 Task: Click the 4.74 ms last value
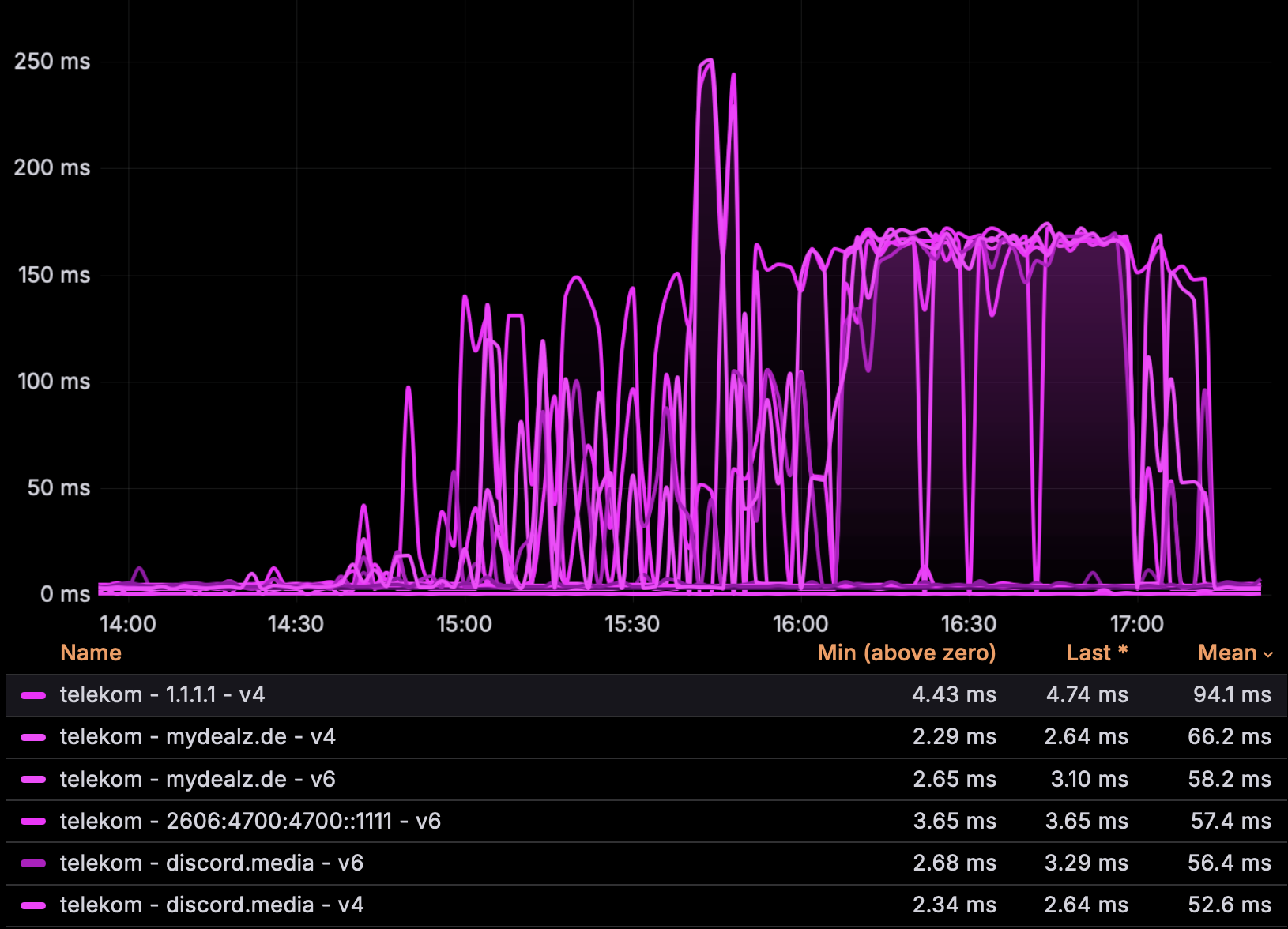1087,695
